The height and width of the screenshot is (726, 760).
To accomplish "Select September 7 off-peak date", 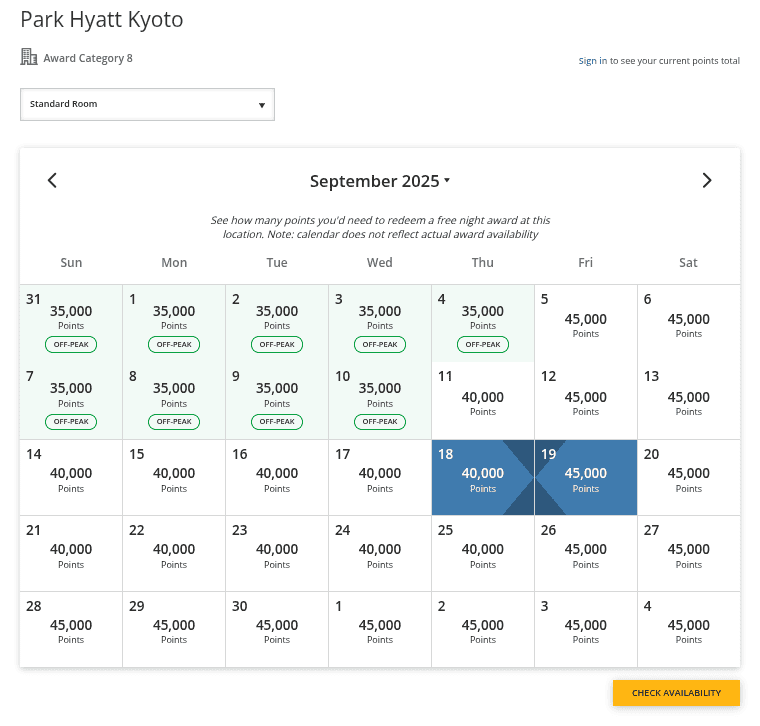I will [71, 401].
